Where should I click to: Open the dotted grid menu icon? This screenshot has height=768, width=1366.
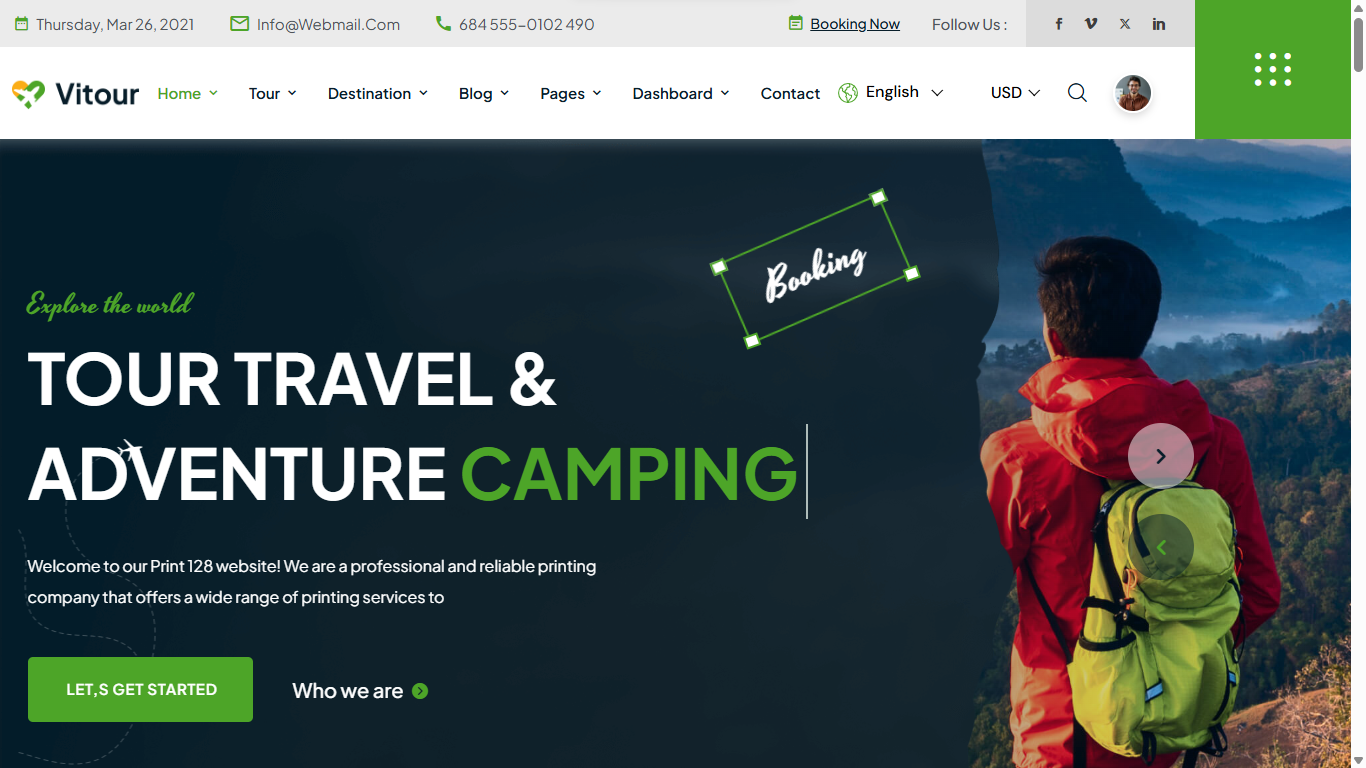point(1273,70)
